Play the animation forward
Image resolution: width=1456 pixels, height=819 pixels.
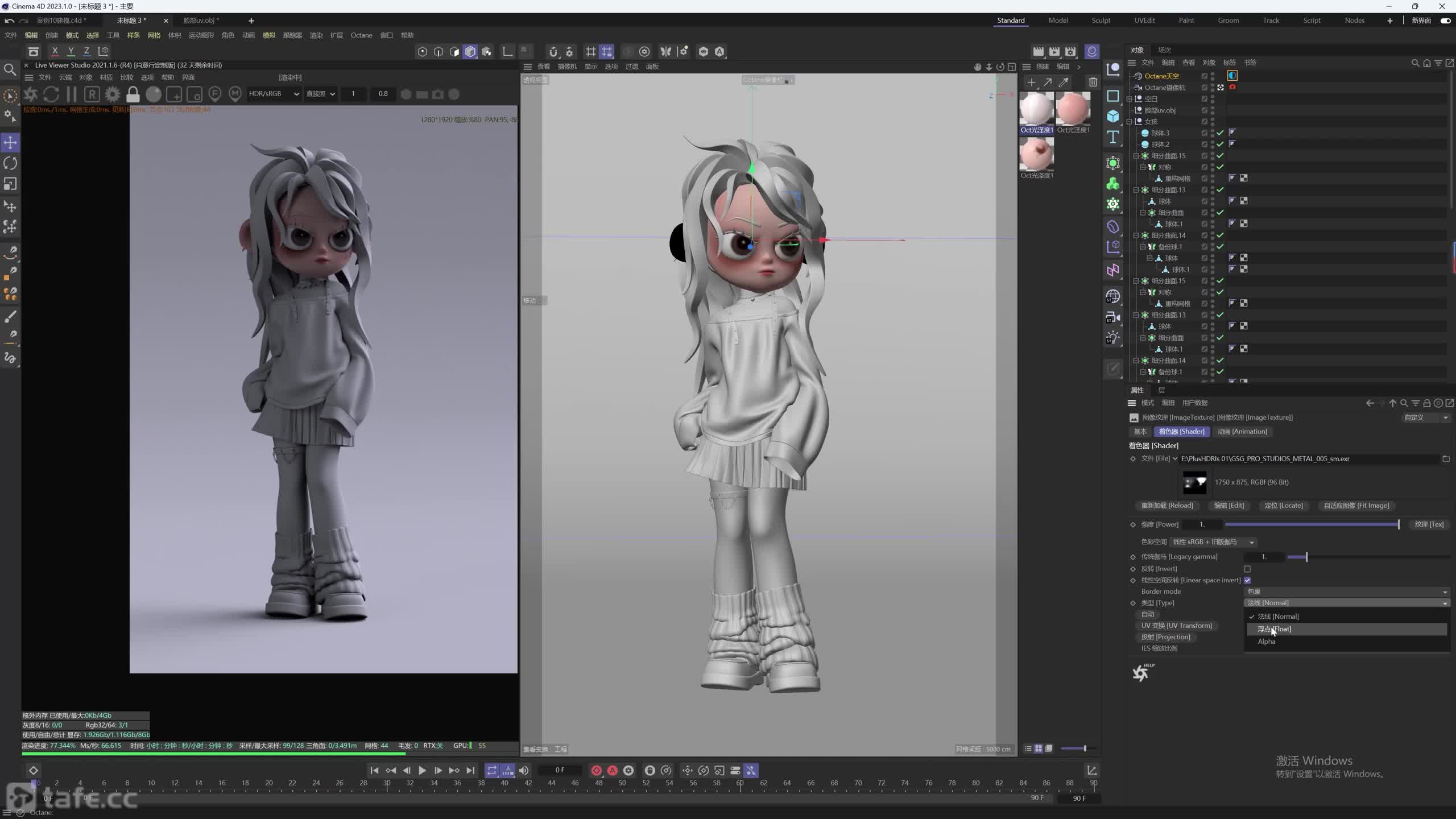point(422,770)
